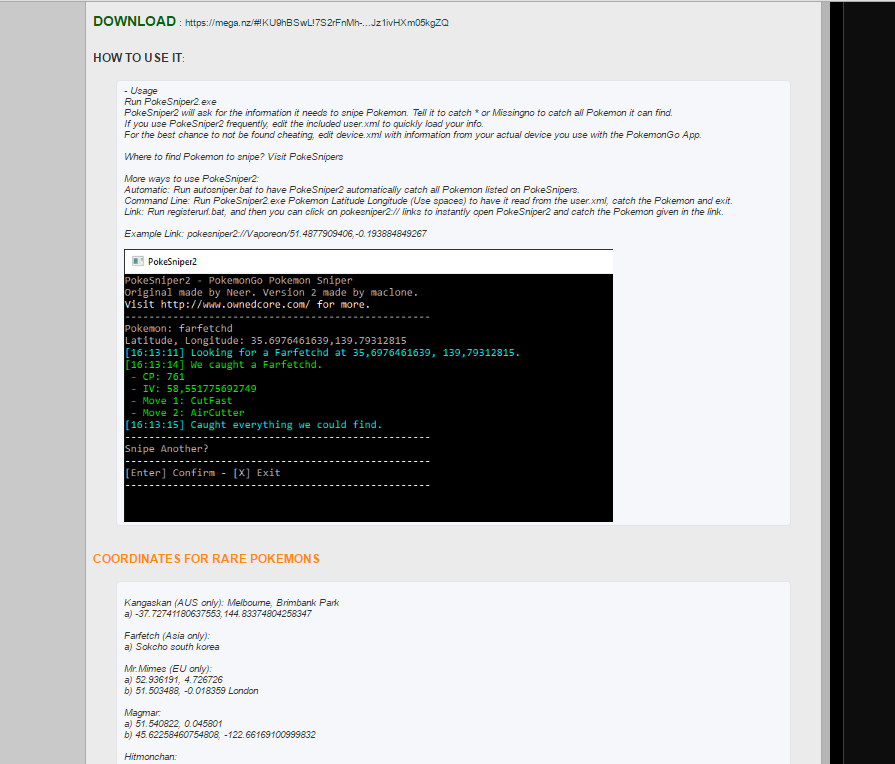The height and width of the screenshot is (764, 895).
Task: Click 'Visit http://www.ownedcore.com/' in console image
Action: pyautogui.click(x=247, y=304)
